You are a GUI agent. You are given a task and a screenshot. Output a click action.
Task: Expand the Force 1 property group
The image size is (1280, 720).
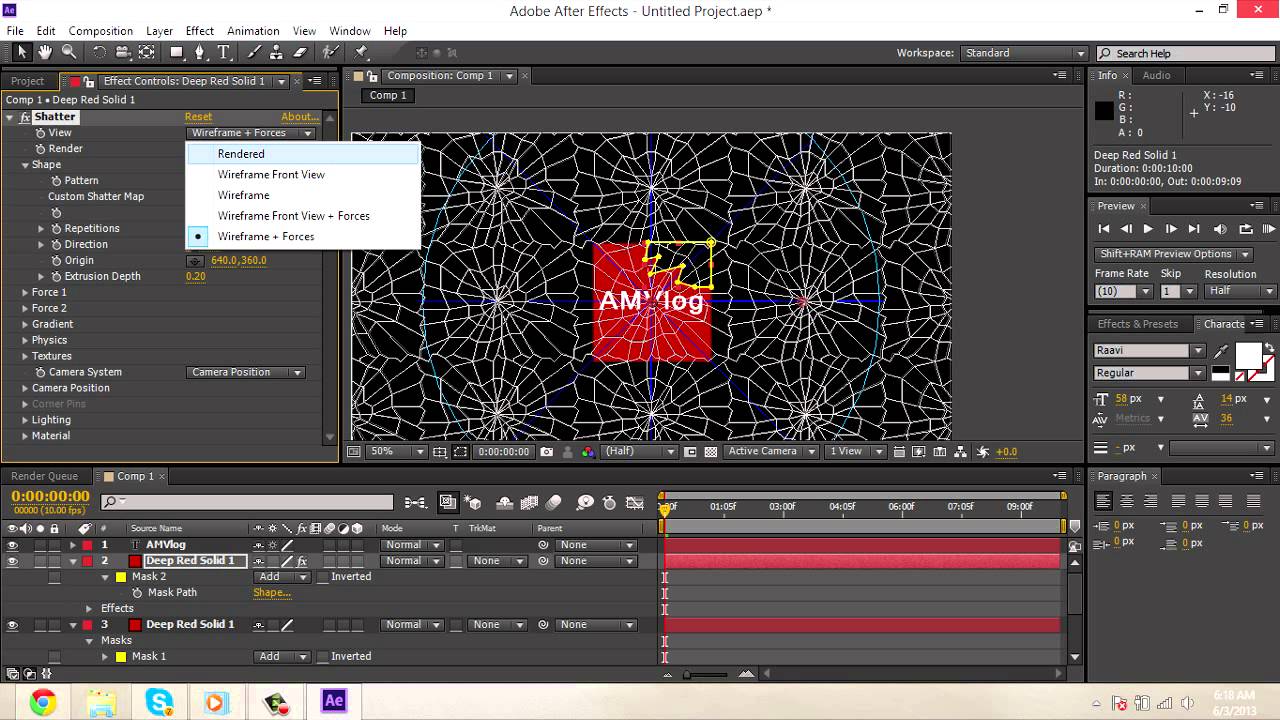tap(25, 293)
